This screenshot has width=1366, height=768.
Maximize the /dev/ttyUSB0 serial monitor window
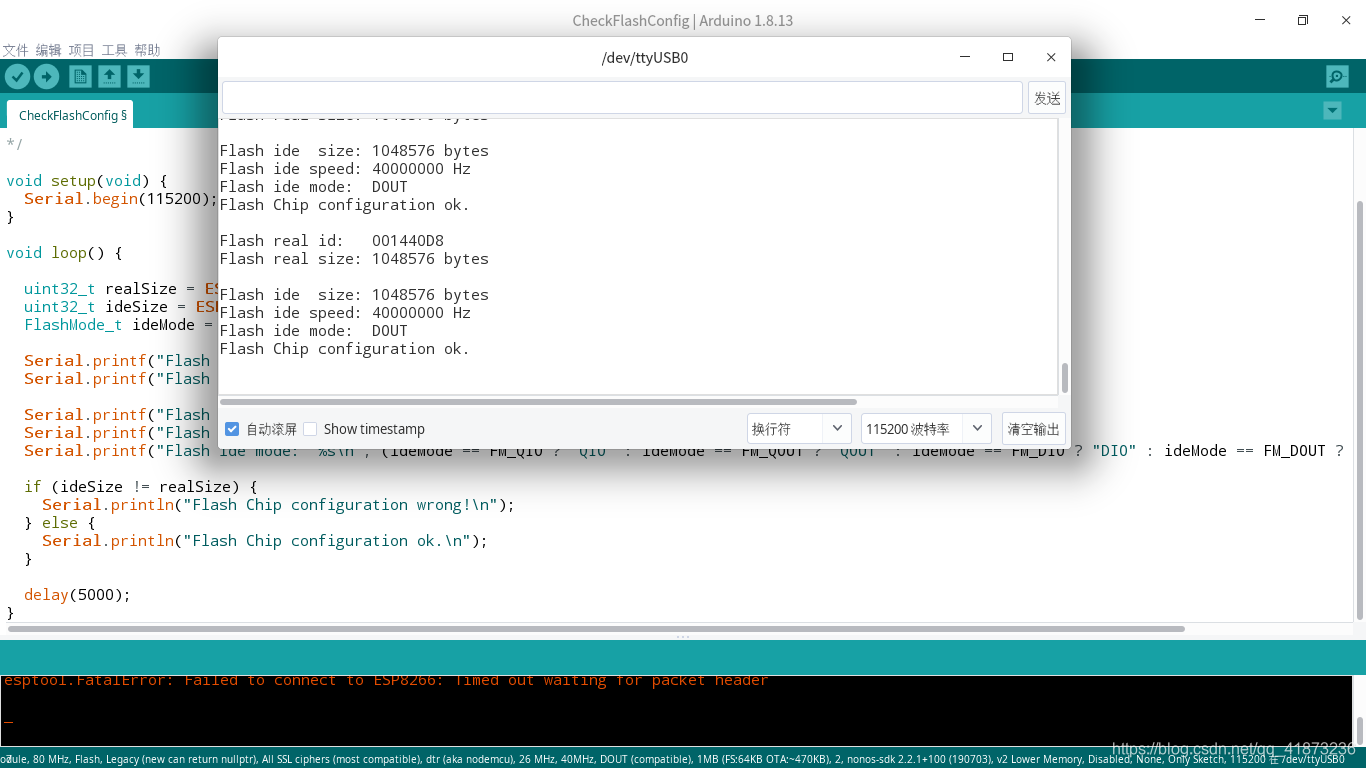(1008, 57)
